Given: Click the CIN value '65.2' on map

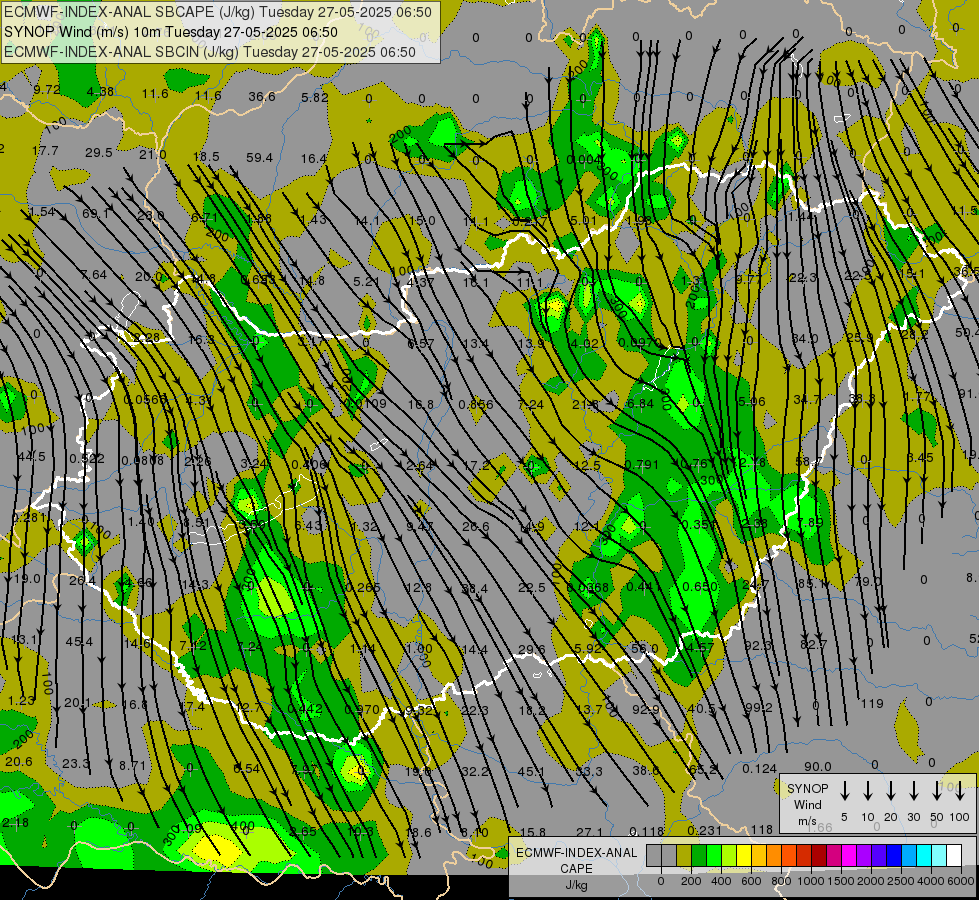Looking at the screenshot, I should coord(702,769).
